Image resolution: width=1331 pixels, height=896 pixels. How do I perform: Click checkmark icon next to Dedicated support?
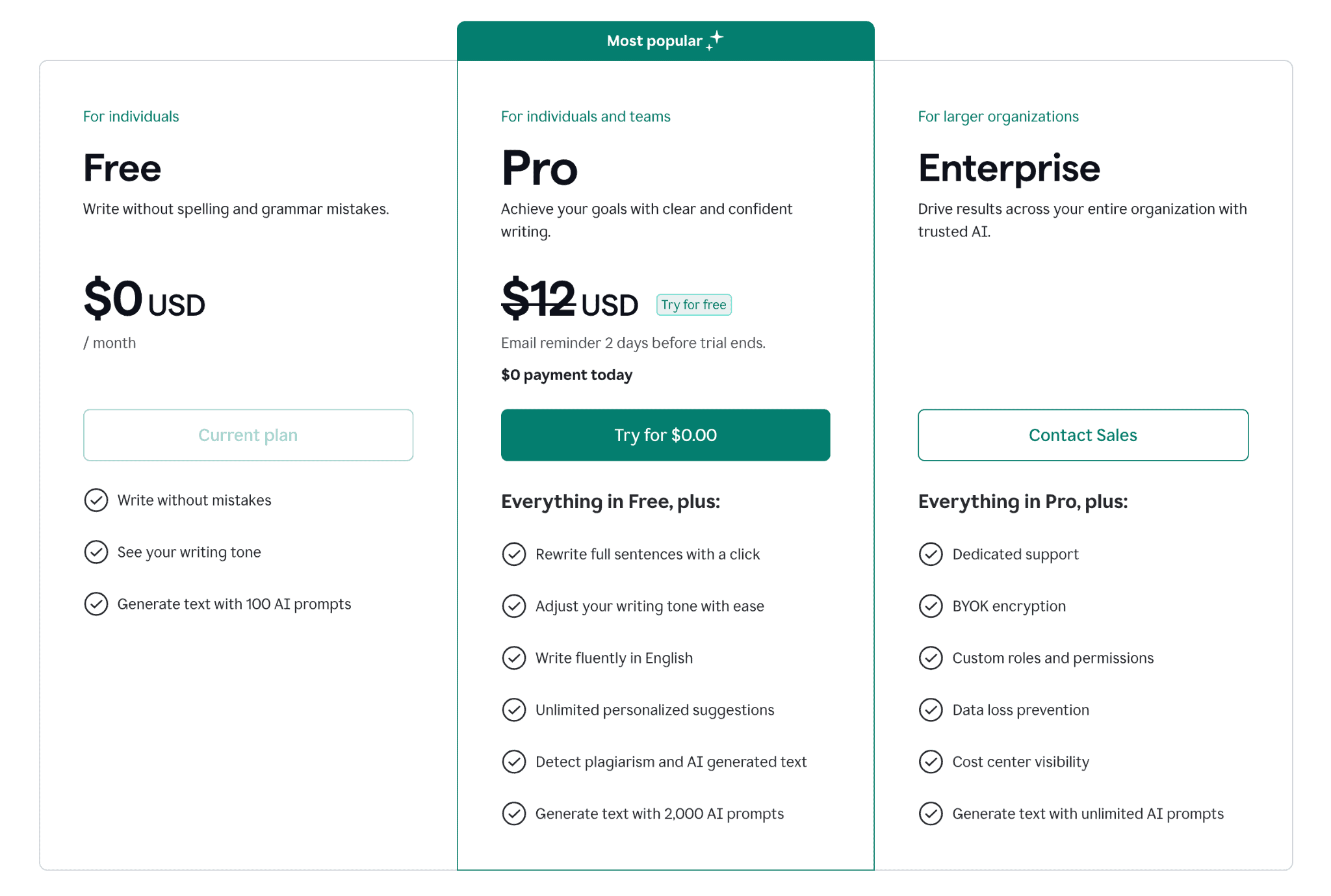(931, 554)
